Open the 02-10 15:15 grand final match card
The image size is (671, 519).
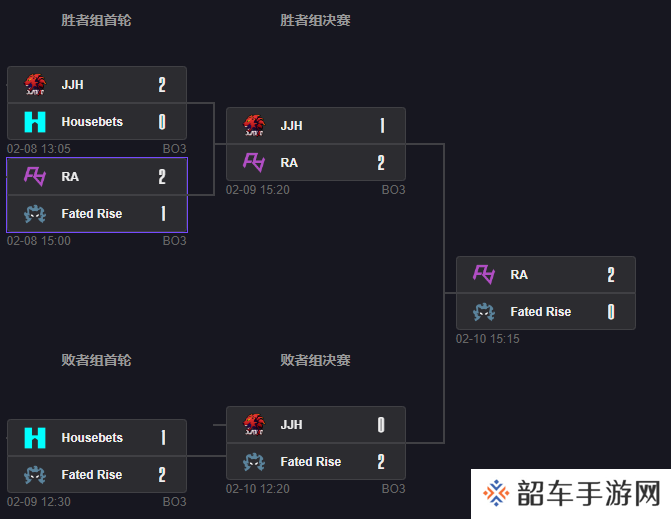(x=546, y=293)
